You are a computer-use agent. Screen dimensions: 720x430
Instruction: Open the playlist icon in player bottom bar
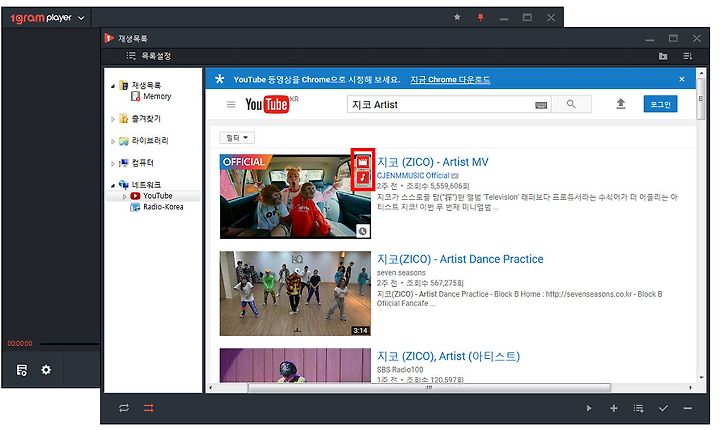point(22,370)
